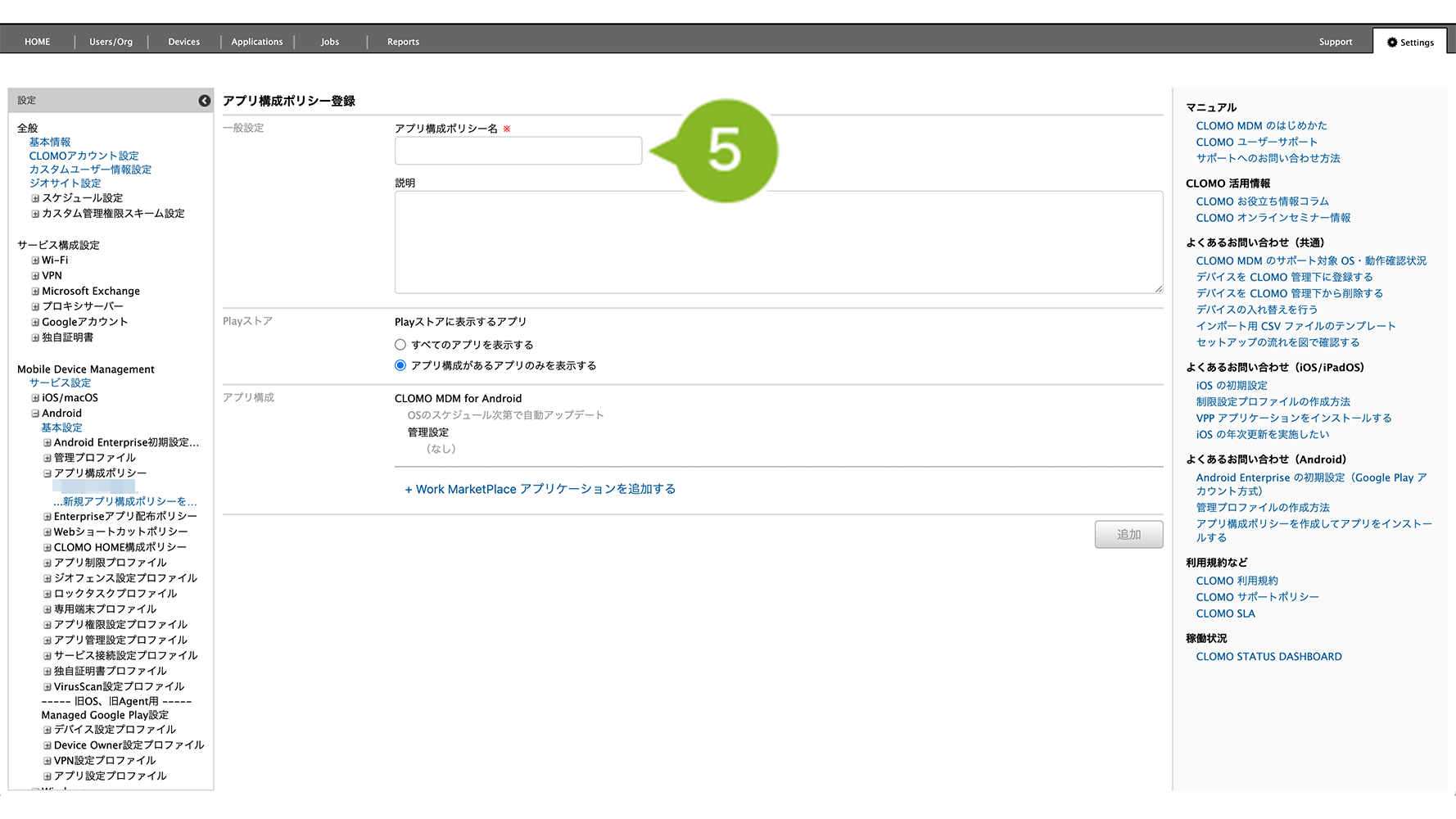Open CLOMO 利用規約 link
The height and width of the screenshot is (819, 1456).
click(x=1237, y=581)
